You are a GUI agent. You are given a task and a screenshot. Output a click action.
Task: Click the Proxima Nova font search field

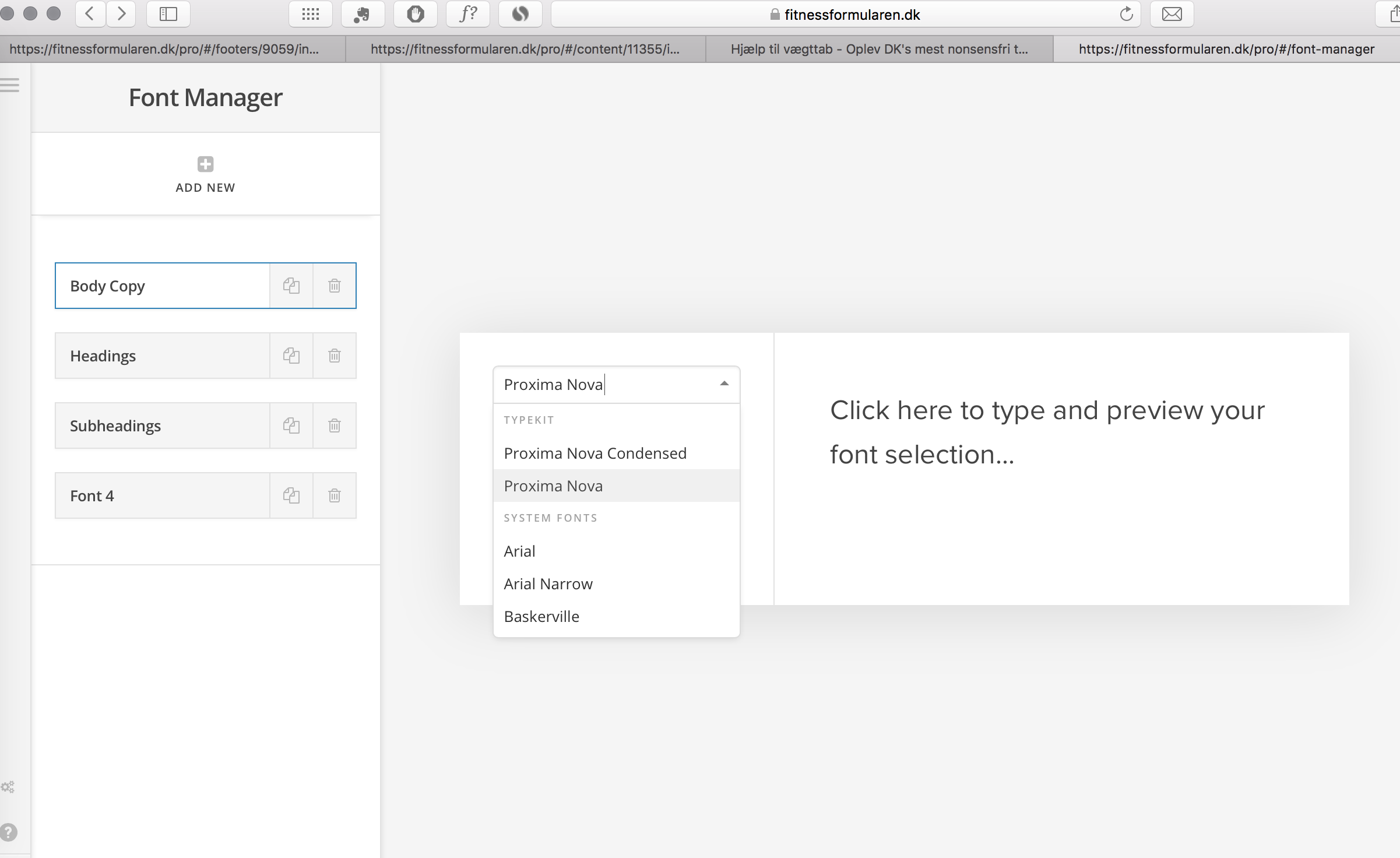pos(606,385)
